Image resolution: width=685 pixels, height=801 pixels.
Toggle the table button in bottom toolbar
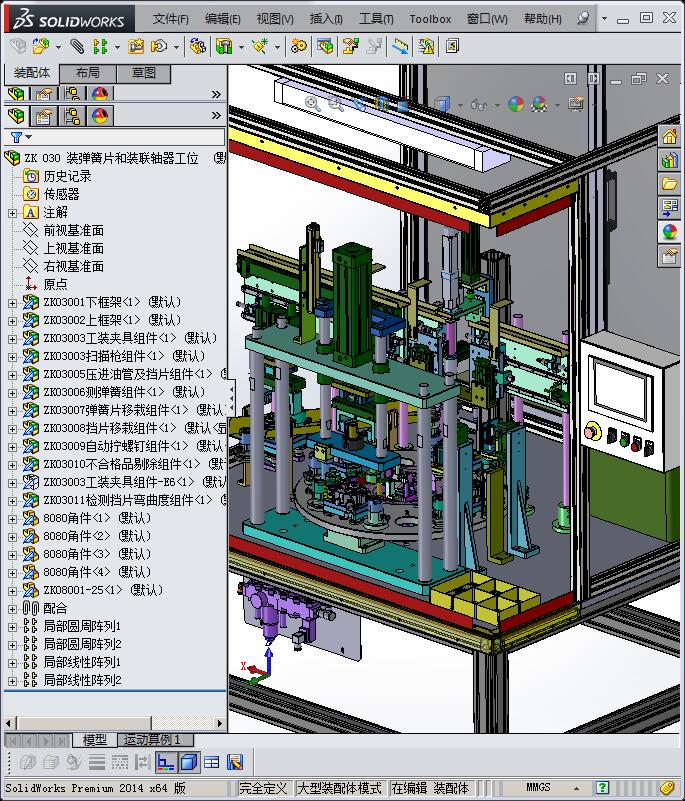point(211,762)
